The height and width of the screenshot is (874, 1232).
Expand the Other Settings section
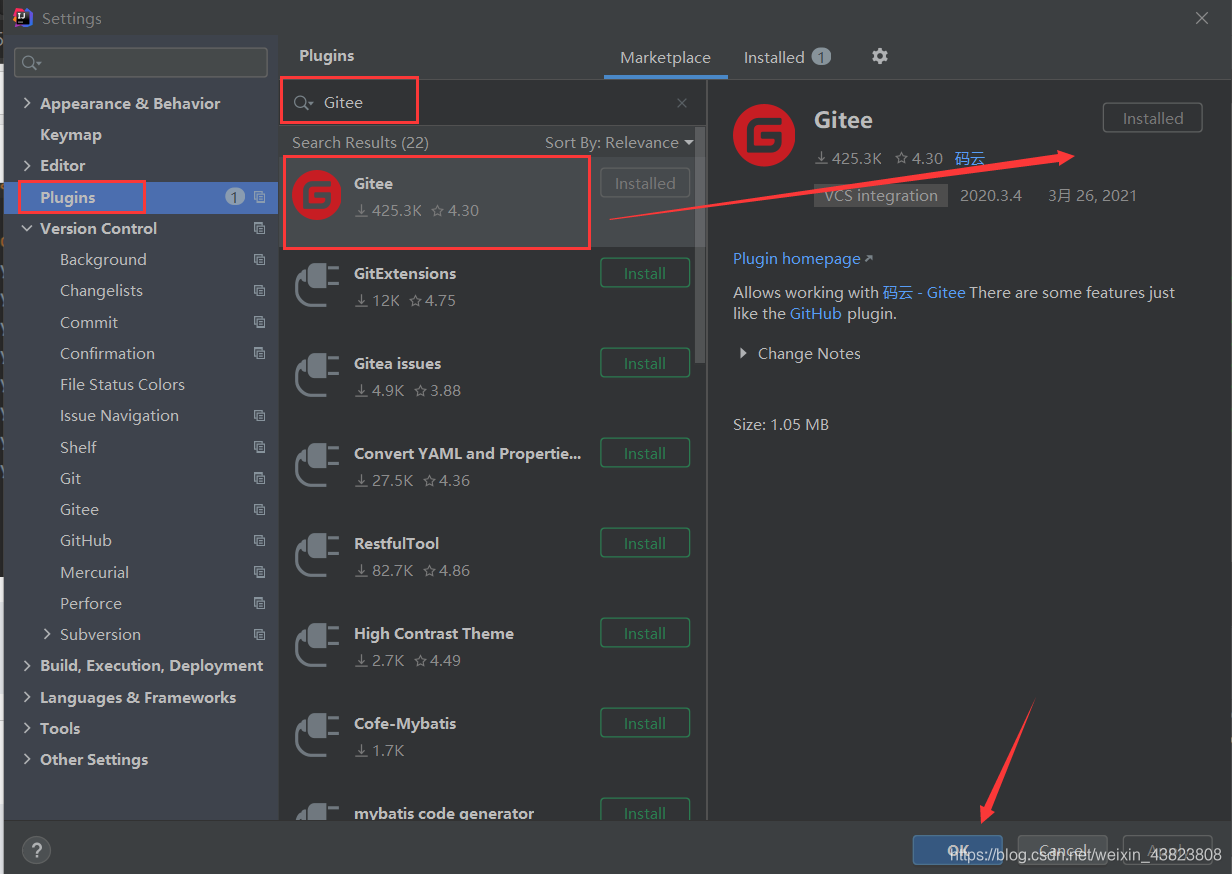point(27,759)
